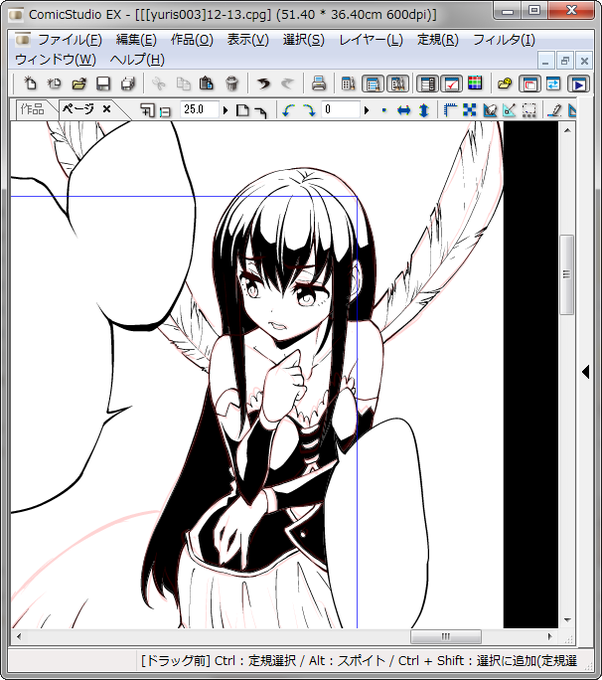602x680 pixels.
Task: Open the ヘルプ(H) menu
Action: [137, 59]
